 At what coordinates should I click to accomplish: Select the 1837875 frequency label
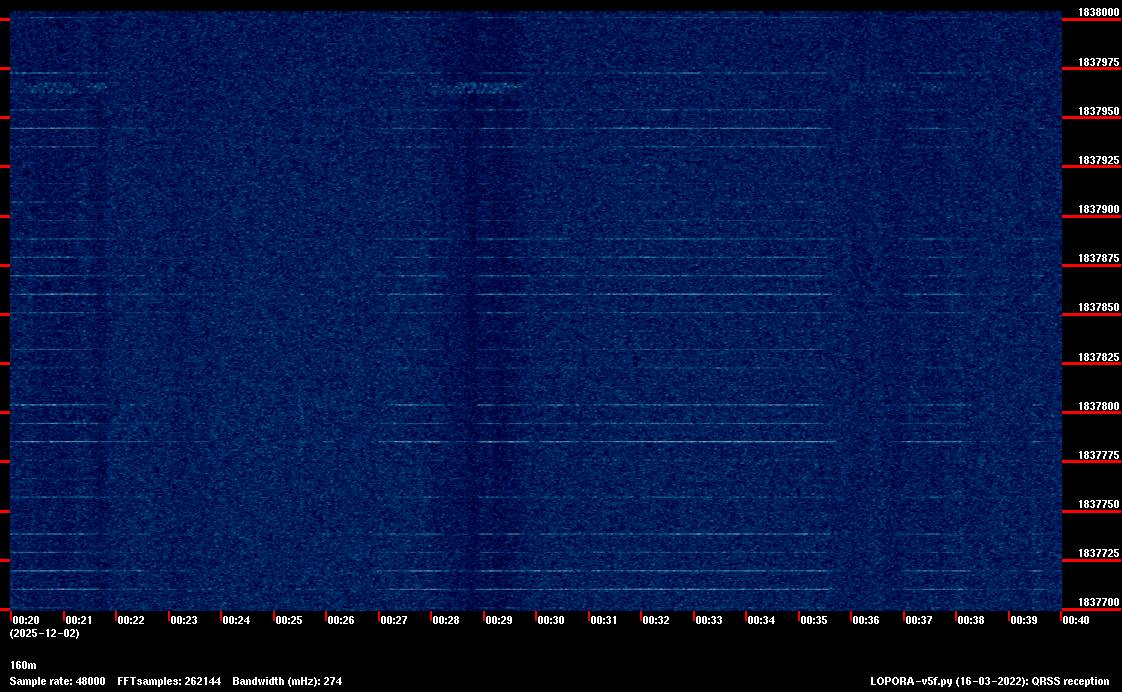(1098, 258)
